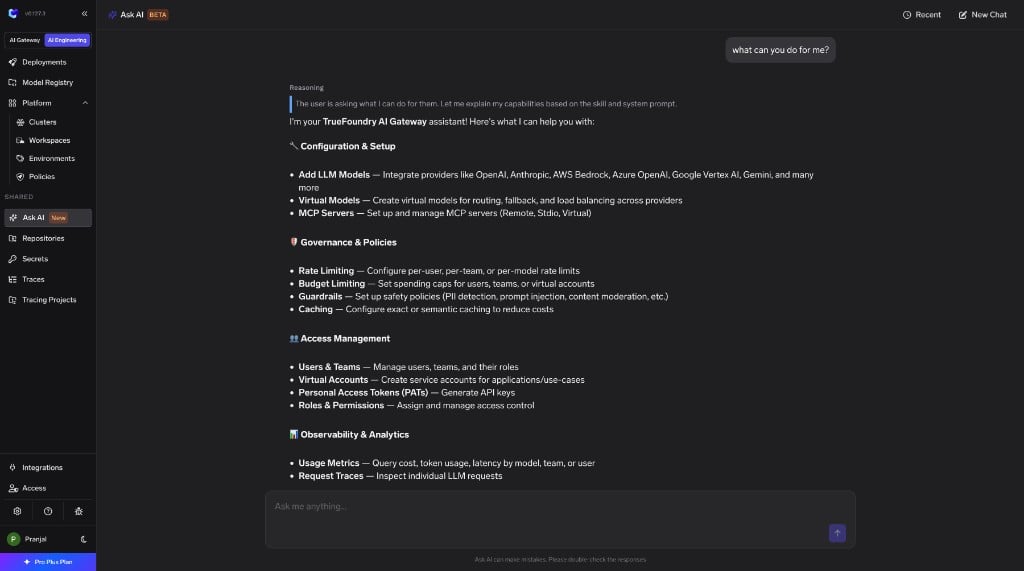Click the BETA badge in the header
Screen dimensions: 1024x571
point(158,14)
